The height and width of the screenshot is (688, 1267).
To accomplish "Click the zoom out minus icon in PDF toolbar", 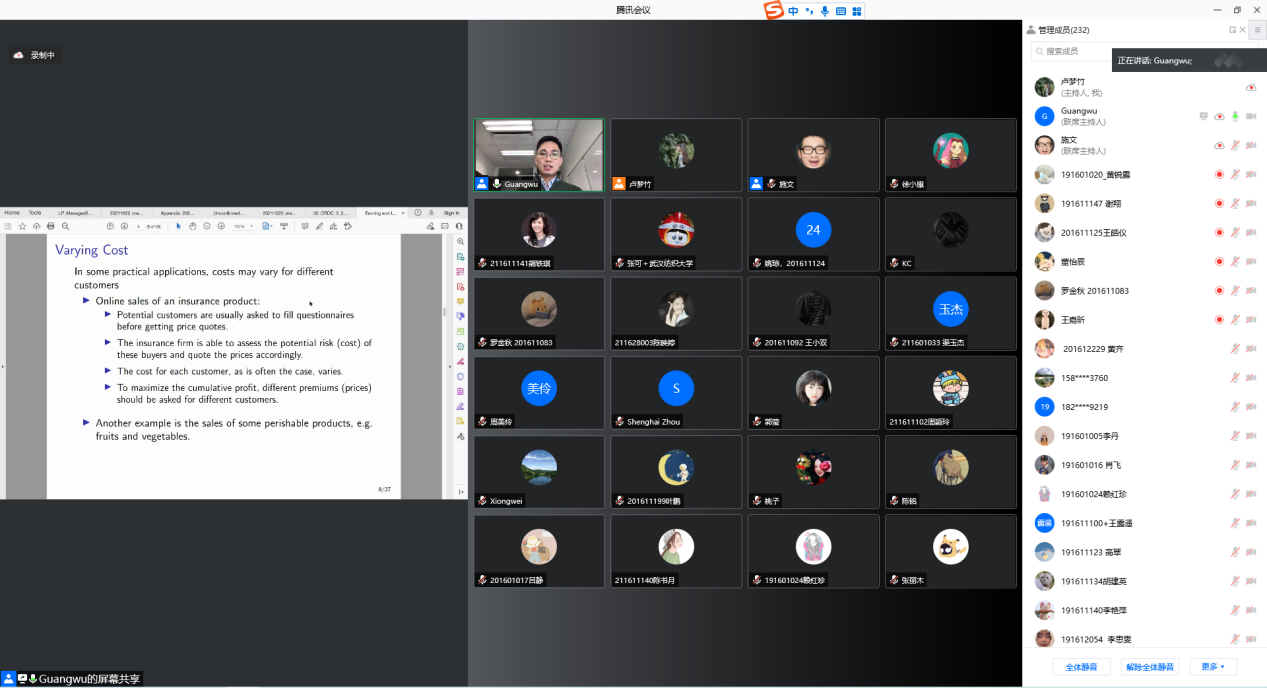I will point(207,226).
